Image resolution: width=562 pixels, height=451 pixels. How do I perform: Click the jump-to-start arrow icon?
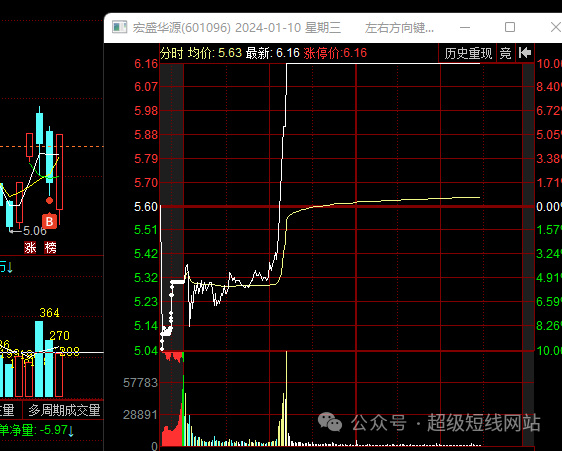[525, 53]
